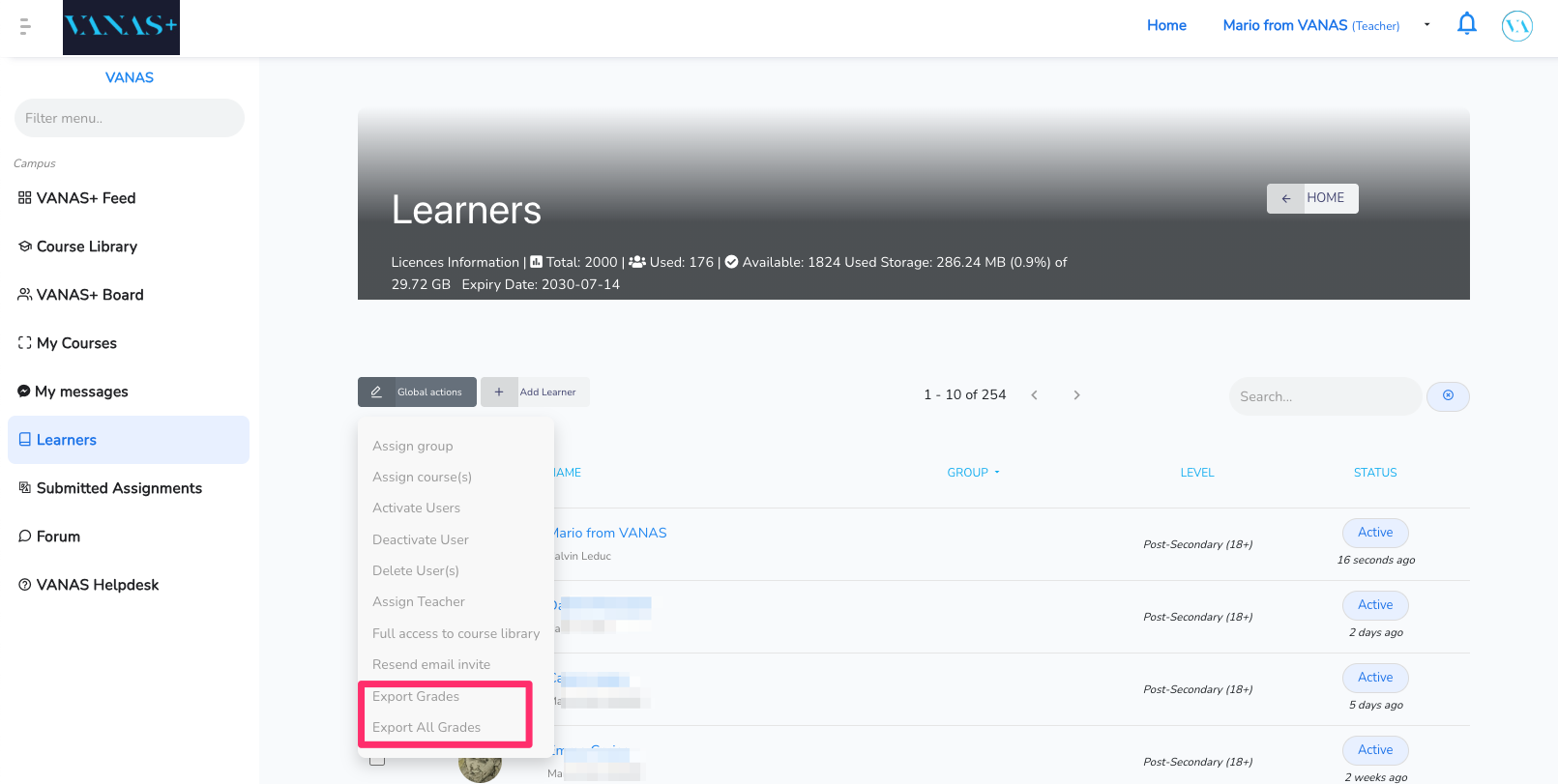Click the VANAS+ logo
The height and width of the screenshot is (784, 1558).
[121, 27]
